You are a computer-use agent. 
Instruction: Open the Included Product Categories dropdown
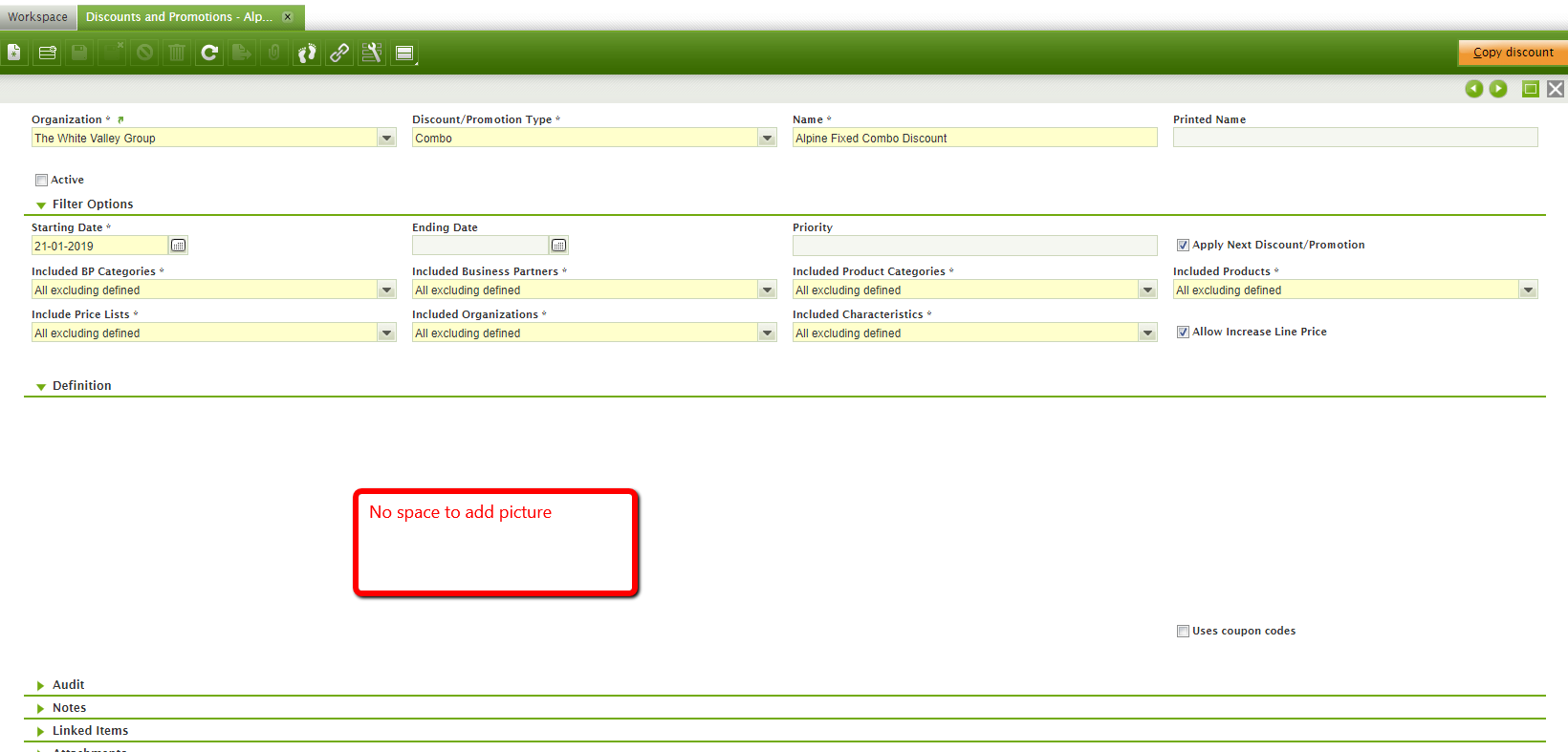(x=1147, y=290)
